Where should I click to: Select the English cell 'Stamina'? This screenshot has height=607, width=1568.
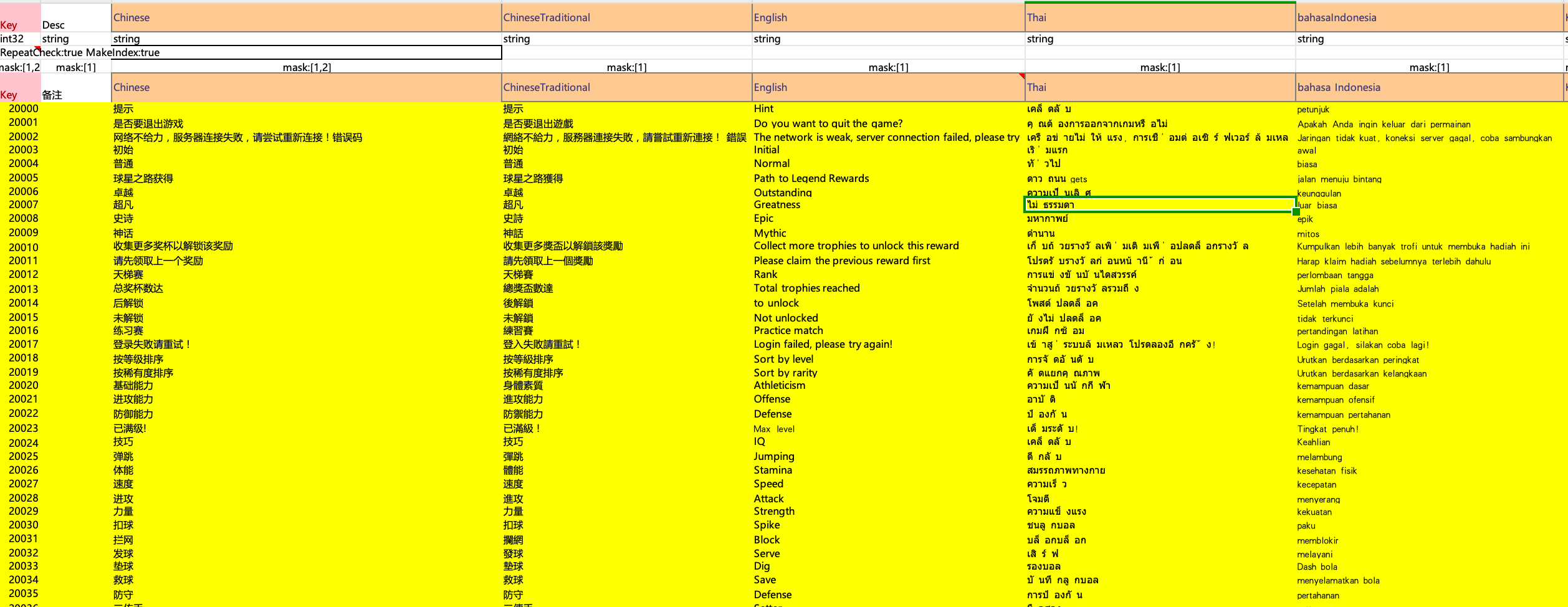(x=888, y=470)
